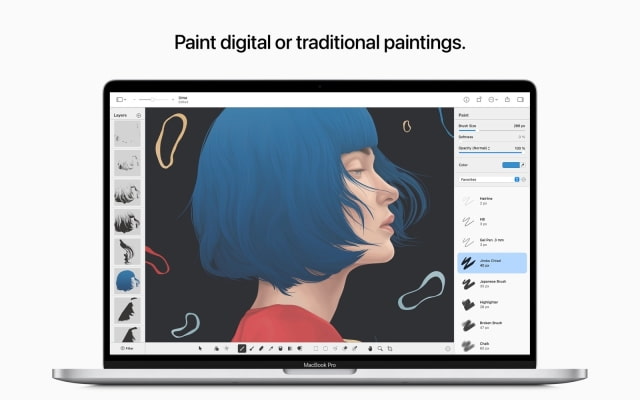Adjust the Softness slider

click(492, 141)
